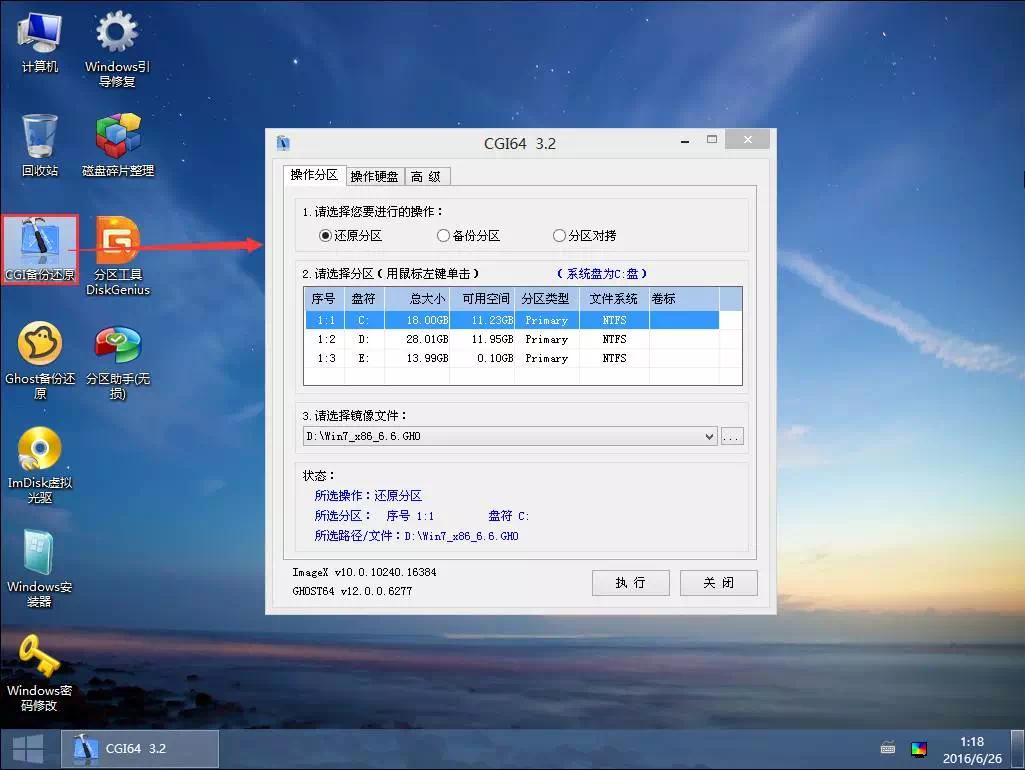Open the 高级 advanced tab
Image resolution: width=1025 pixels, height=770 pixels.
[426, 175]
